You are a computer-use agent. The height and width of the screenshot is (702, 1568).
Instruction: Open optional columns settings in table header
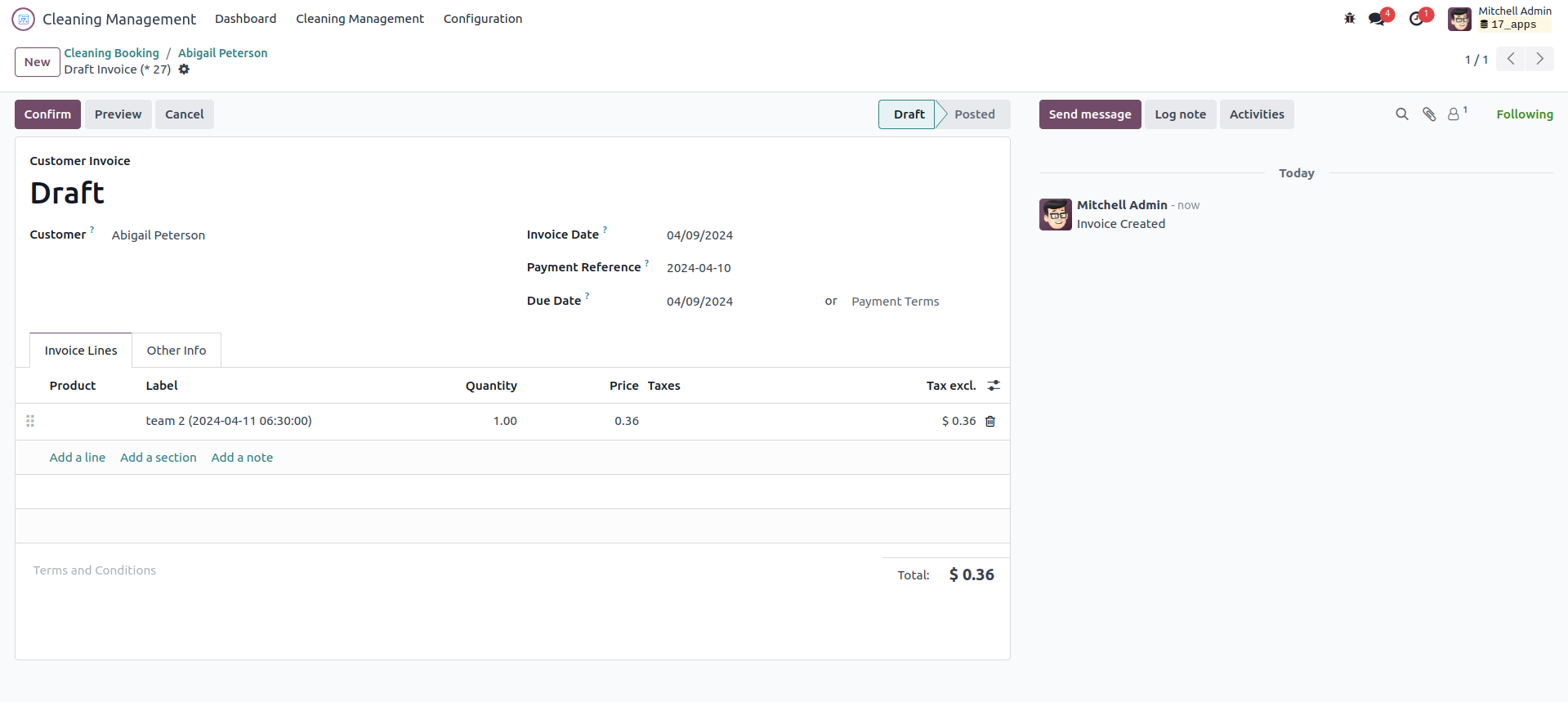coord(994,386)
